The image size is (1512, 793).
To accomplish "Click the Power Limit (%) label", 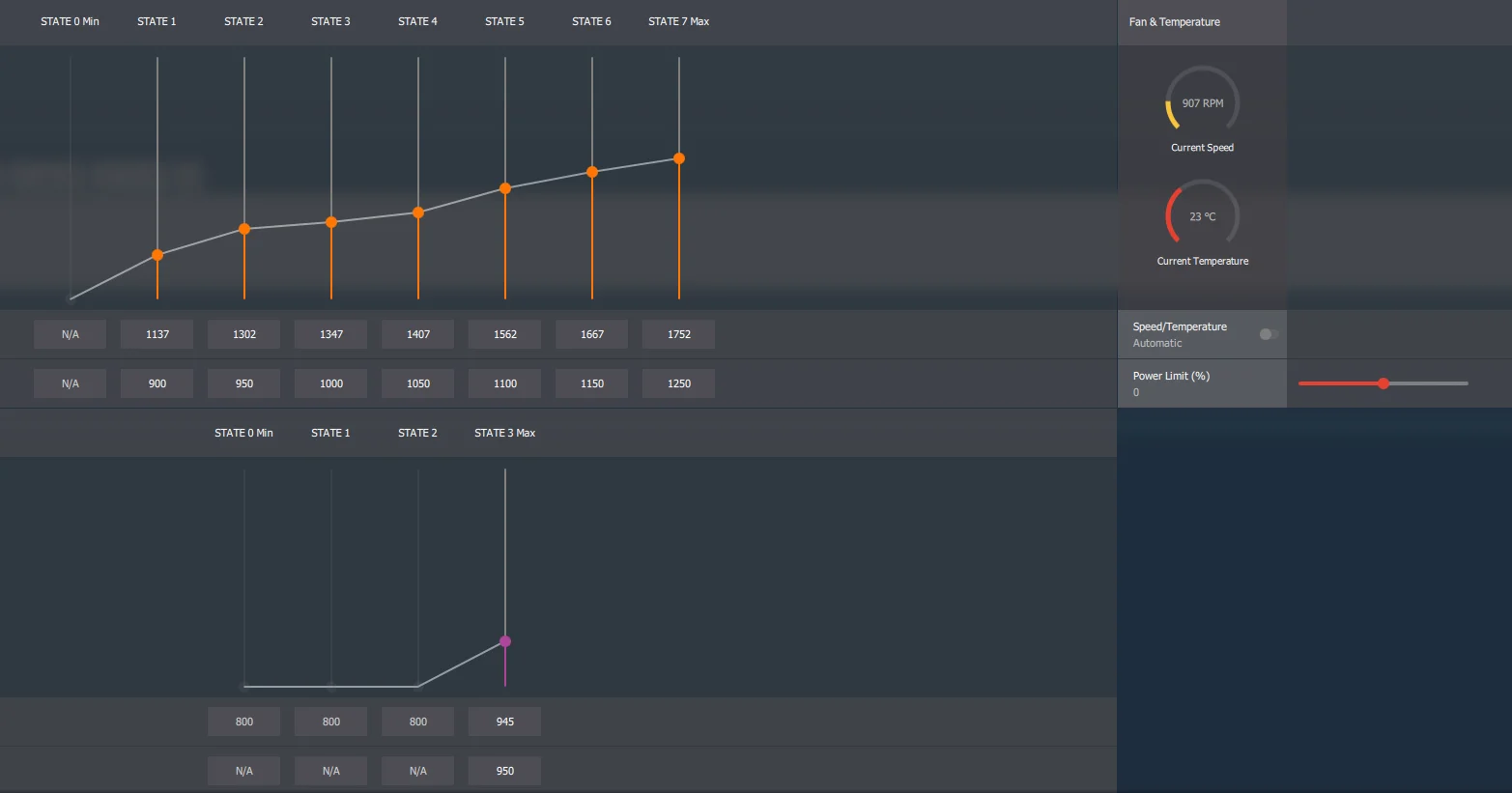I will (x=1172, y=376).
